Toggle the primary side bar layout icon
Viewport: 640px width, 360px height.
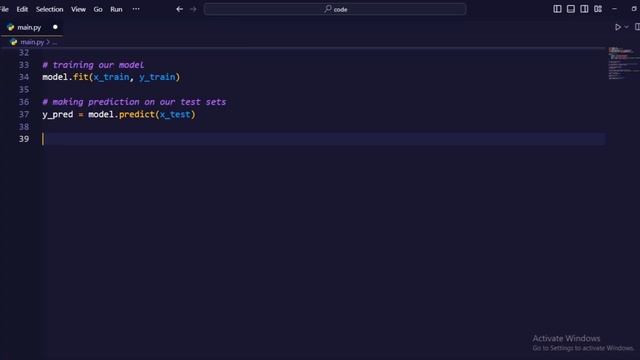(557, 9)
